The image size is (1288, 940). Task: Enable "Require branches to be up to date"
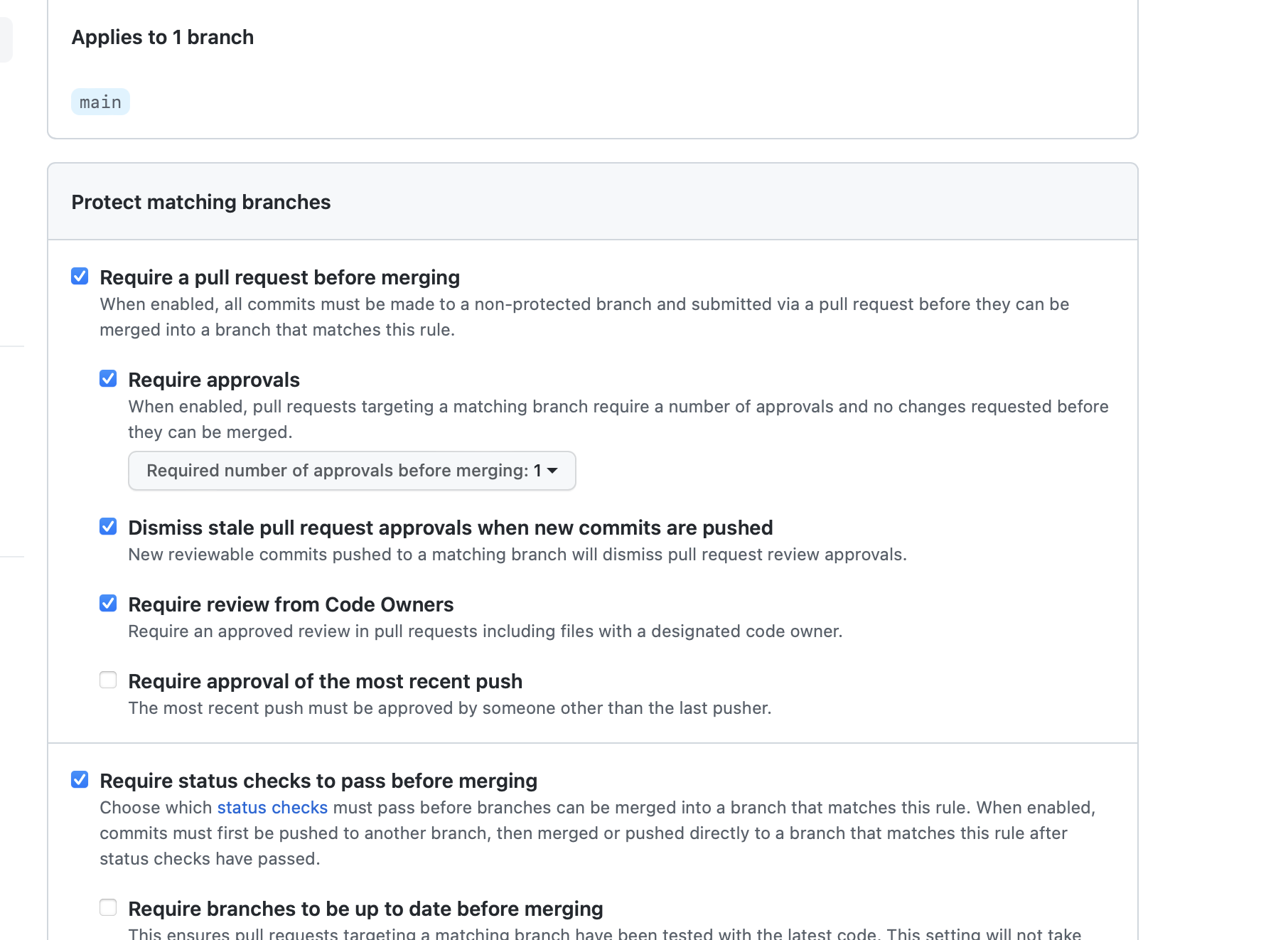tap(108, 907)
